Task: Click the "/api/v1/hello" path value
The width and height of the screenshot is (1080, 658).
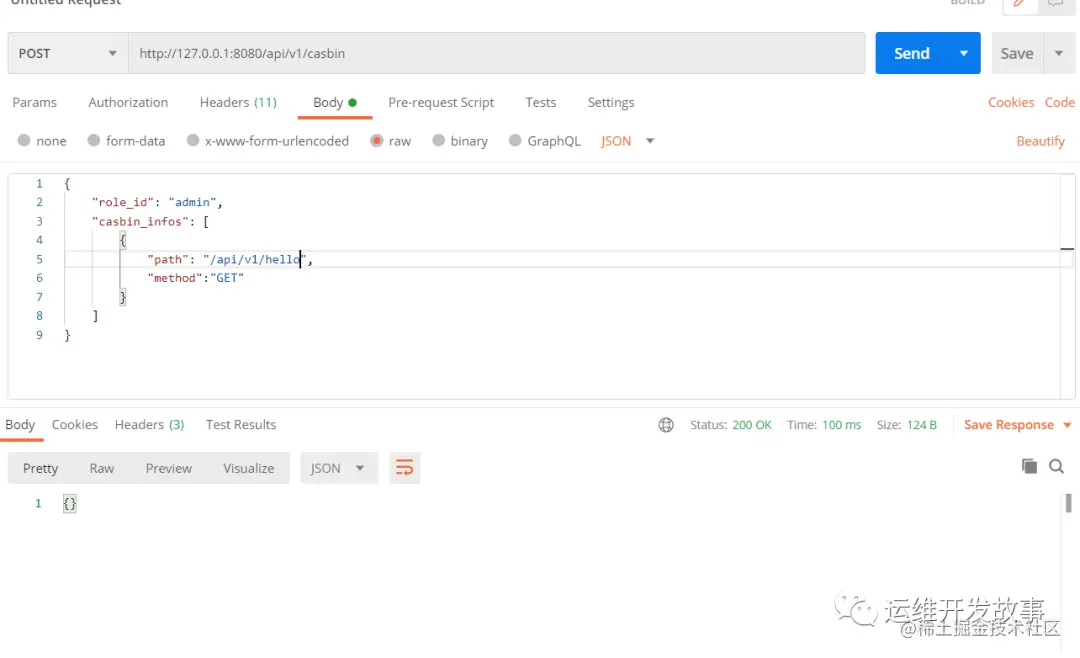Action: [x=254, y=259]
